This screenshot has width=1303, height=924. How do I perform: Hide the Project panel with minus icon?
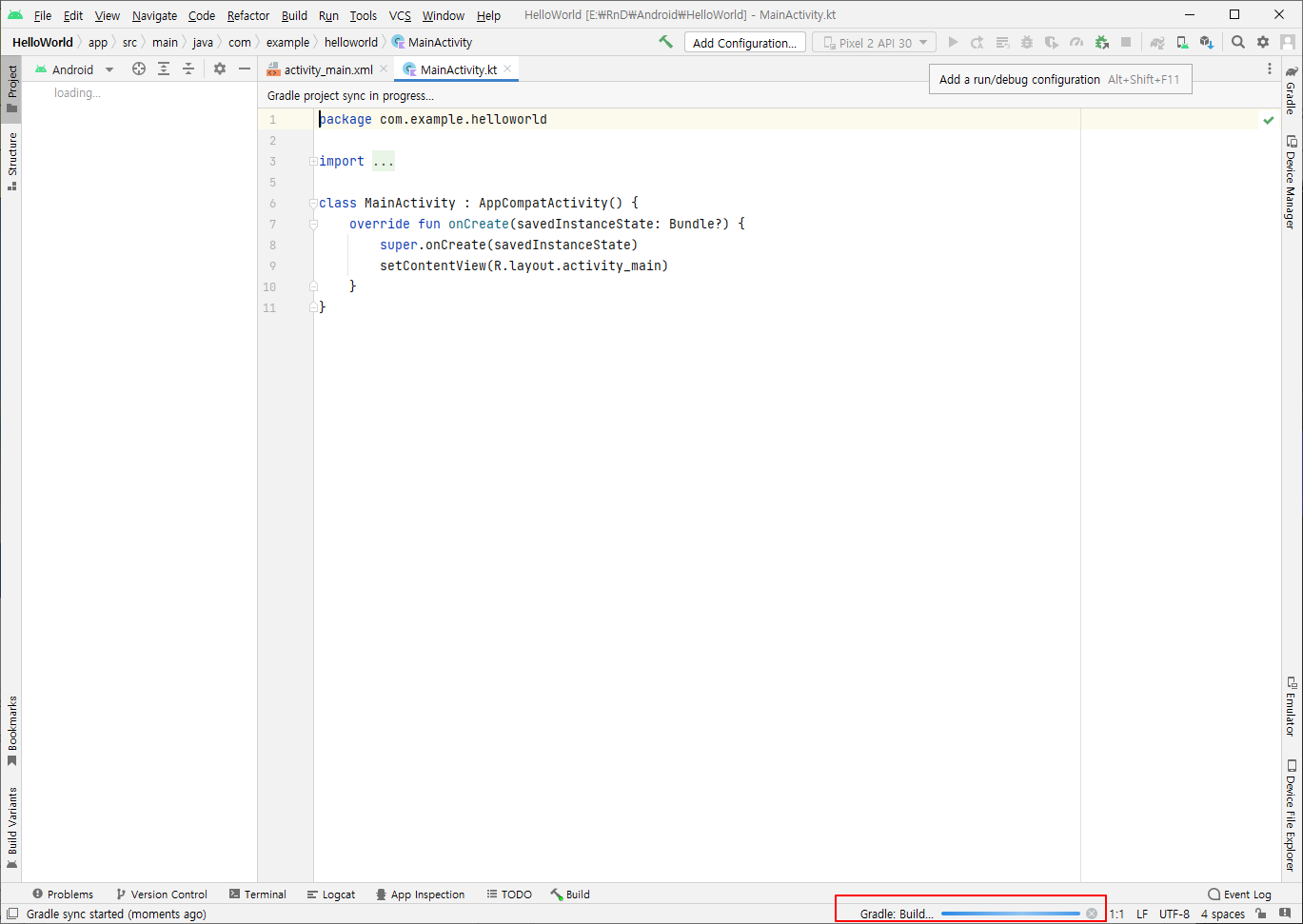[245, 69]
